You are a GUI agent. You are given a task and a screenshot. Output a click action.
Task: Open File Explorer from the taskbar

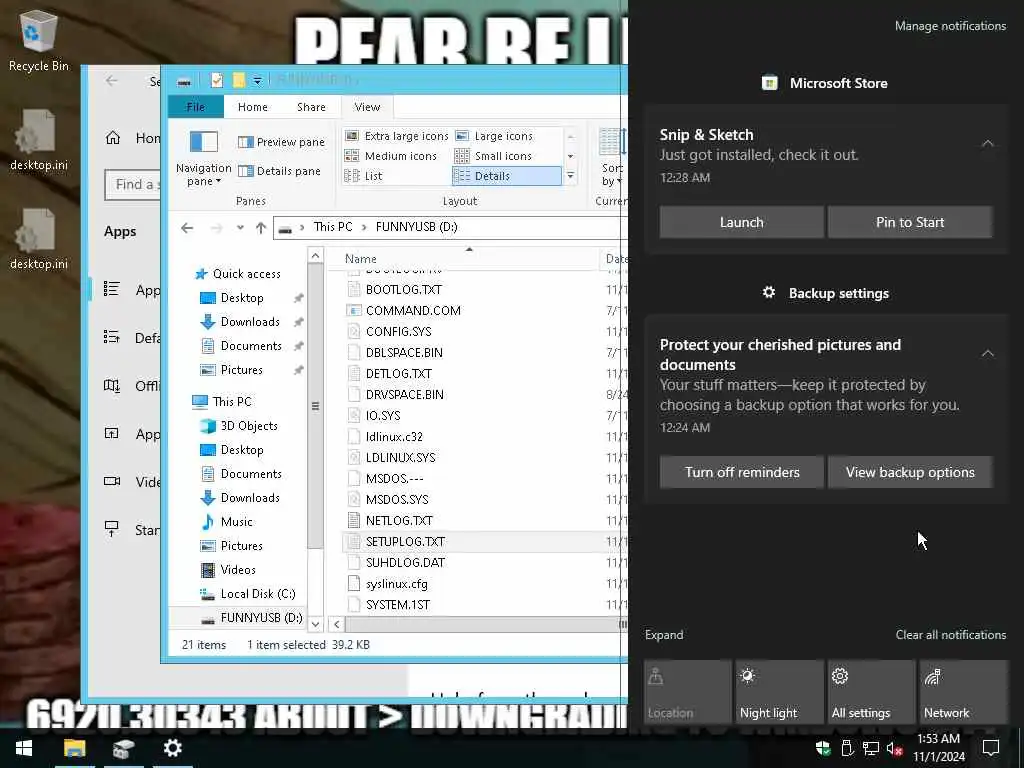pyautogui.click(x=74, y=748)
